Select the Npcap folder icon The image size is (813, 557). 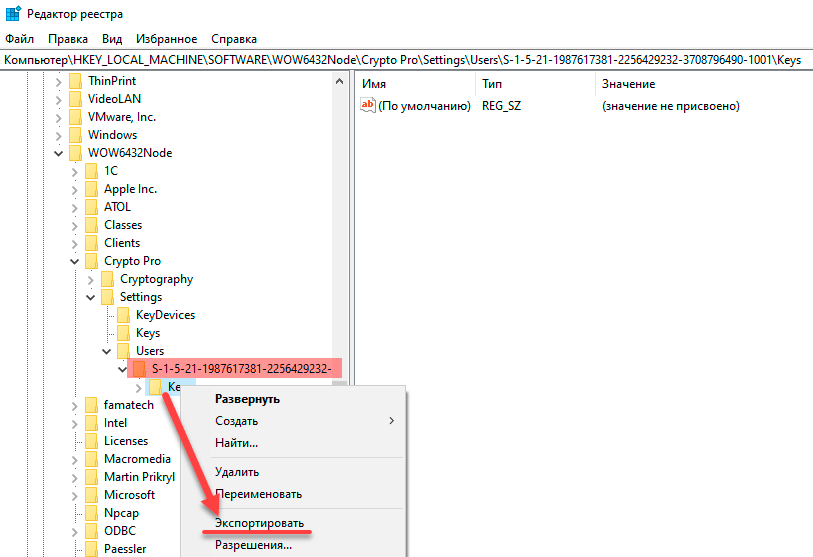(x=92, y=512)
